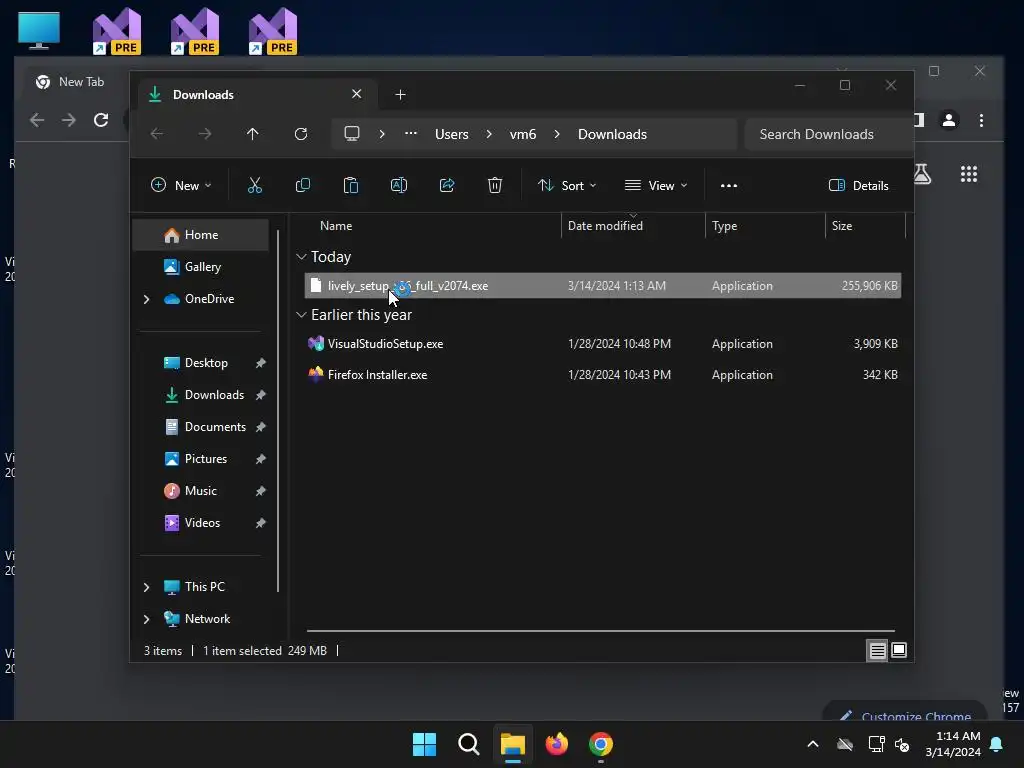The height and width of the screenshot is (768, 1024).
Task: Switch to details list view icon in status bar
Action: click(877, 650)
